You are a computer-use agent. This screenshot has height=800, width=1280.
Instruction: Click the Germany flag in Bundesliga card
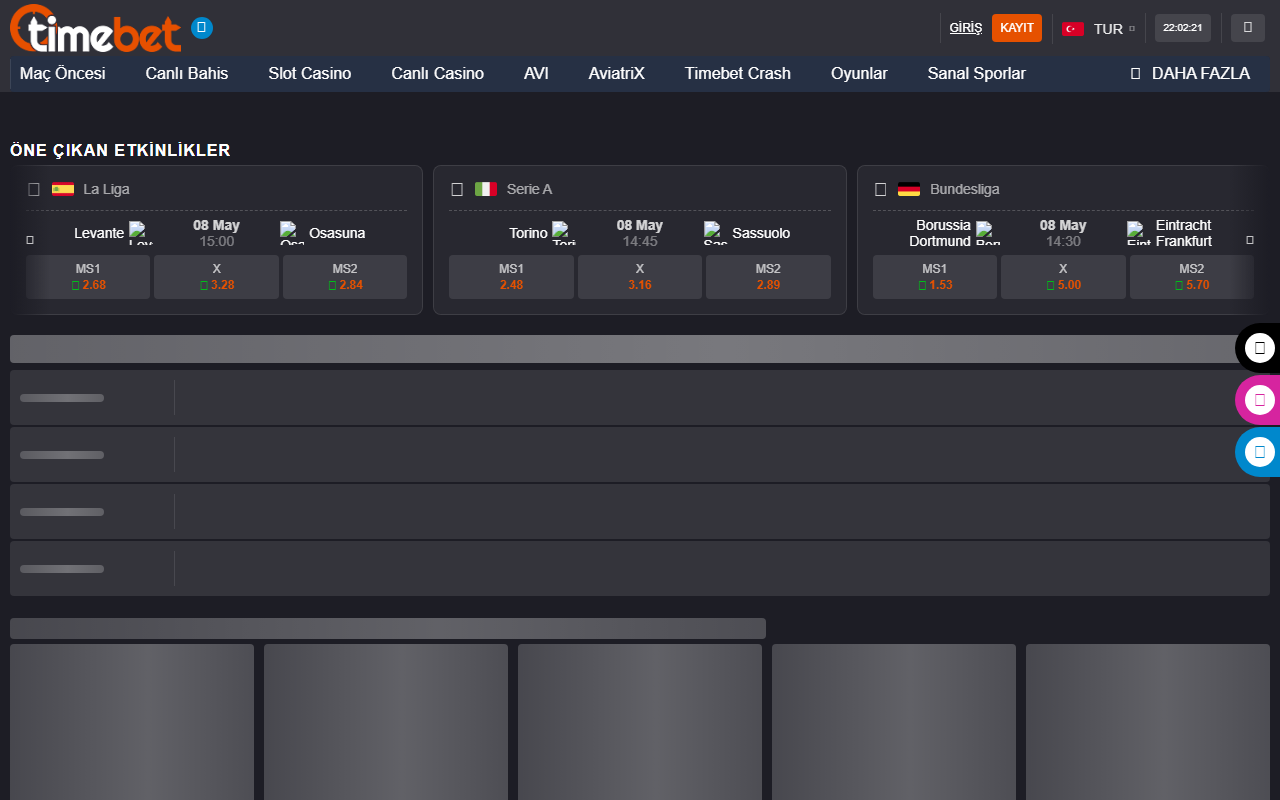[909, 189]
